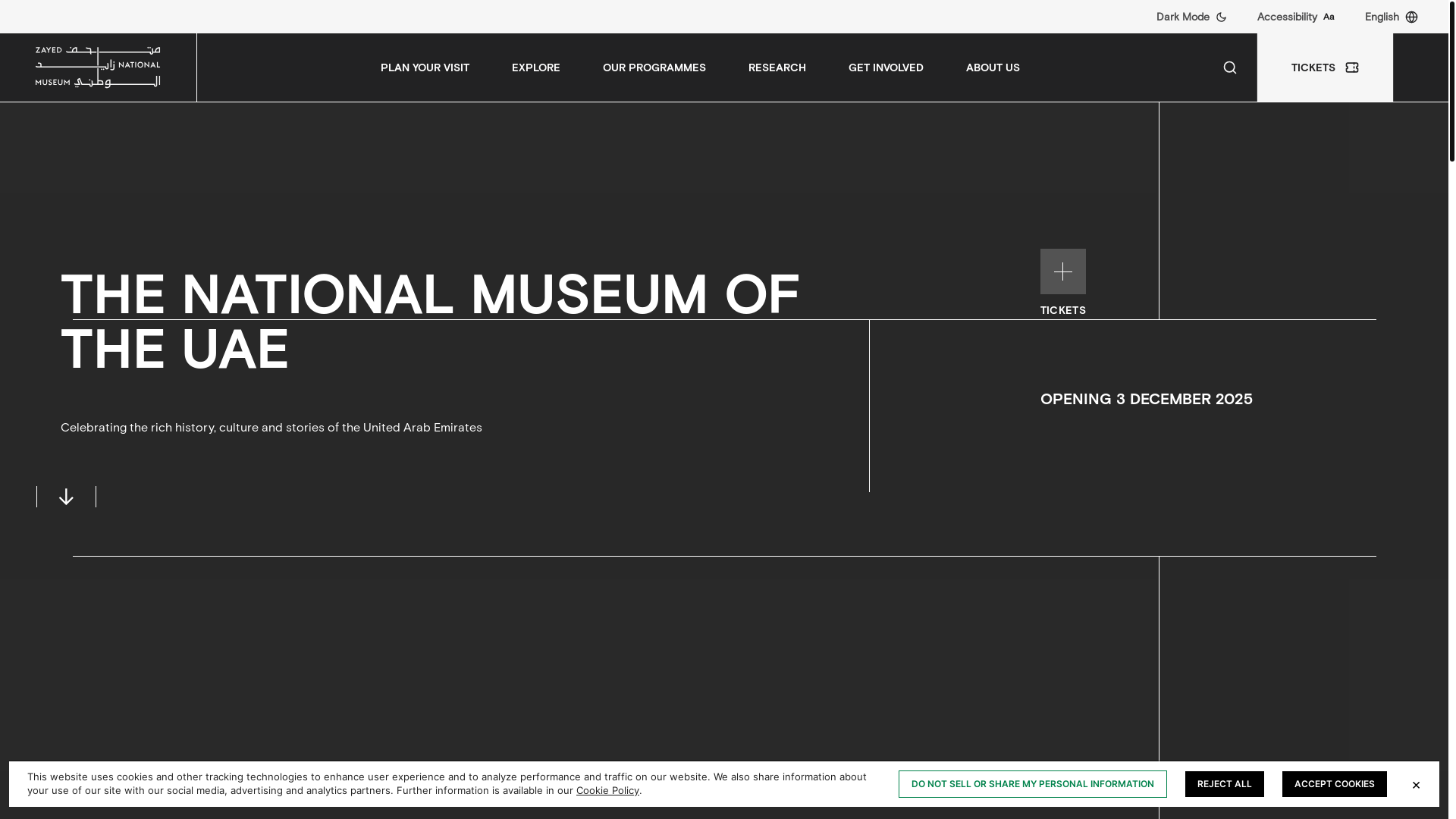The width and height of the screenshot is (1456, 819).
Task: Click the down arrow scroll icon
Action: [x=66, y=497]
